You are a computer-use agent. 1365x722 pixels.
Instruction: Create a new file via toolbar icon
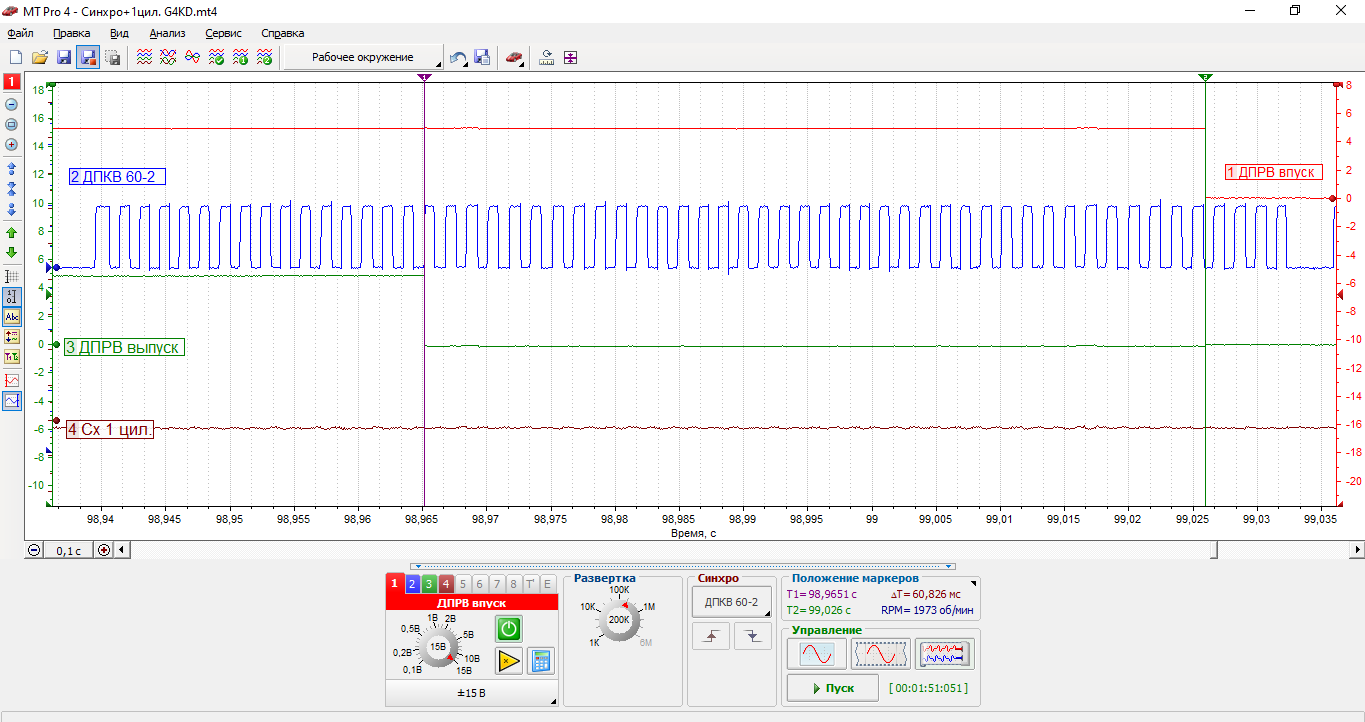click(15, 58)
